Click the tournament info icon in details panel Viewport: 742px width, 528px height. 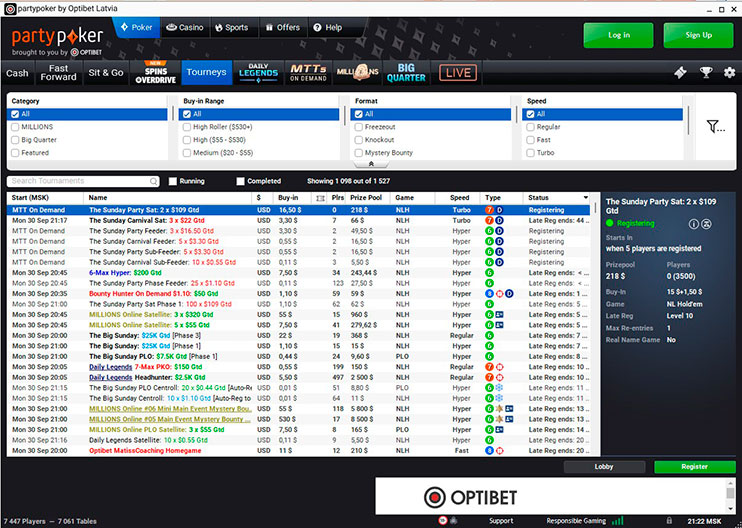[693, 224]
